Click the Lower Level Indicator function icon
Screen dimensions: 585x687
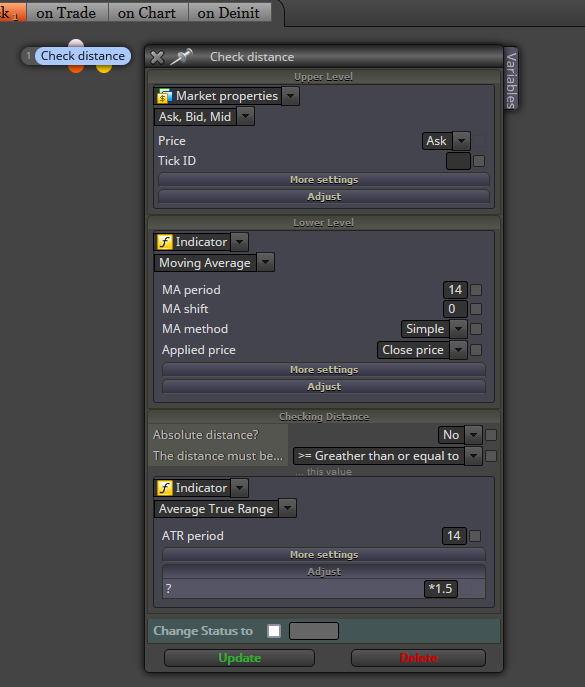[x=165, y=242]
